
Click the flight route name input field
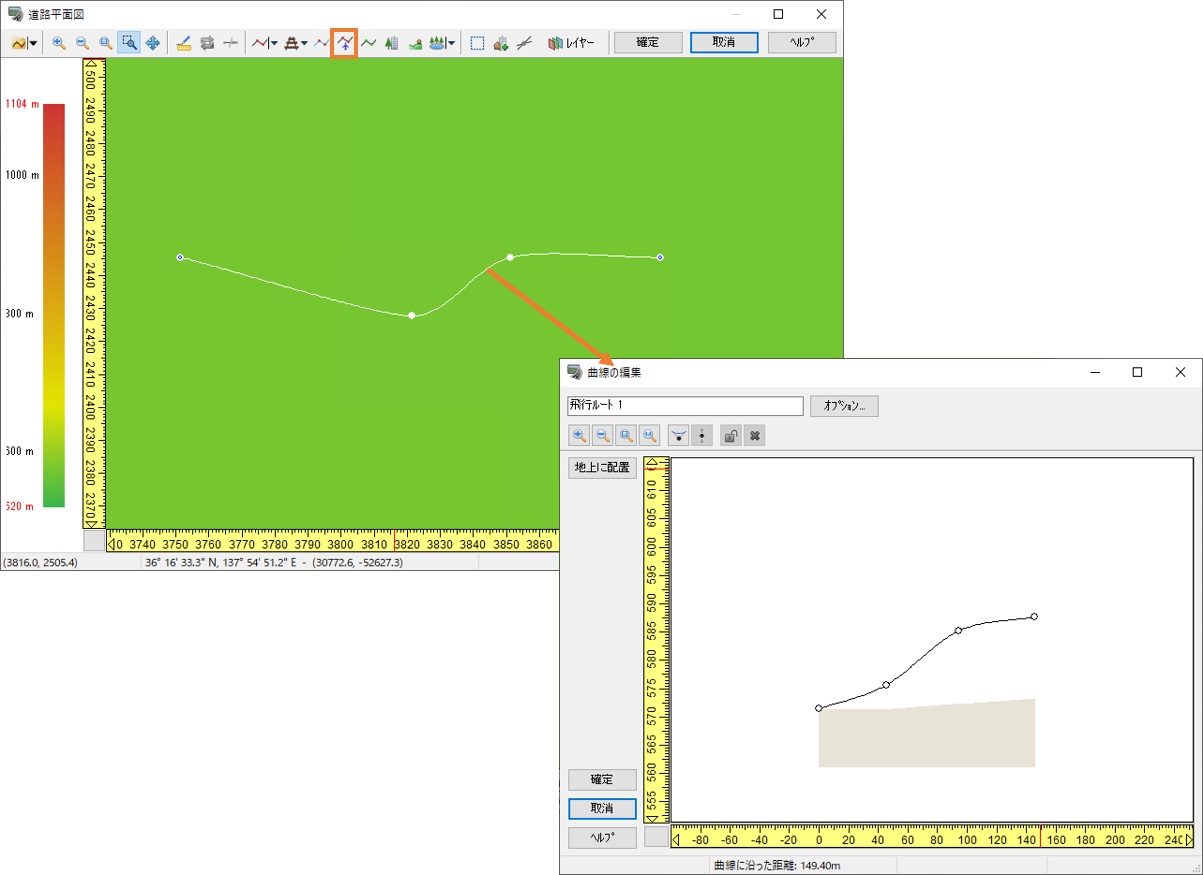tap(685, 406)
